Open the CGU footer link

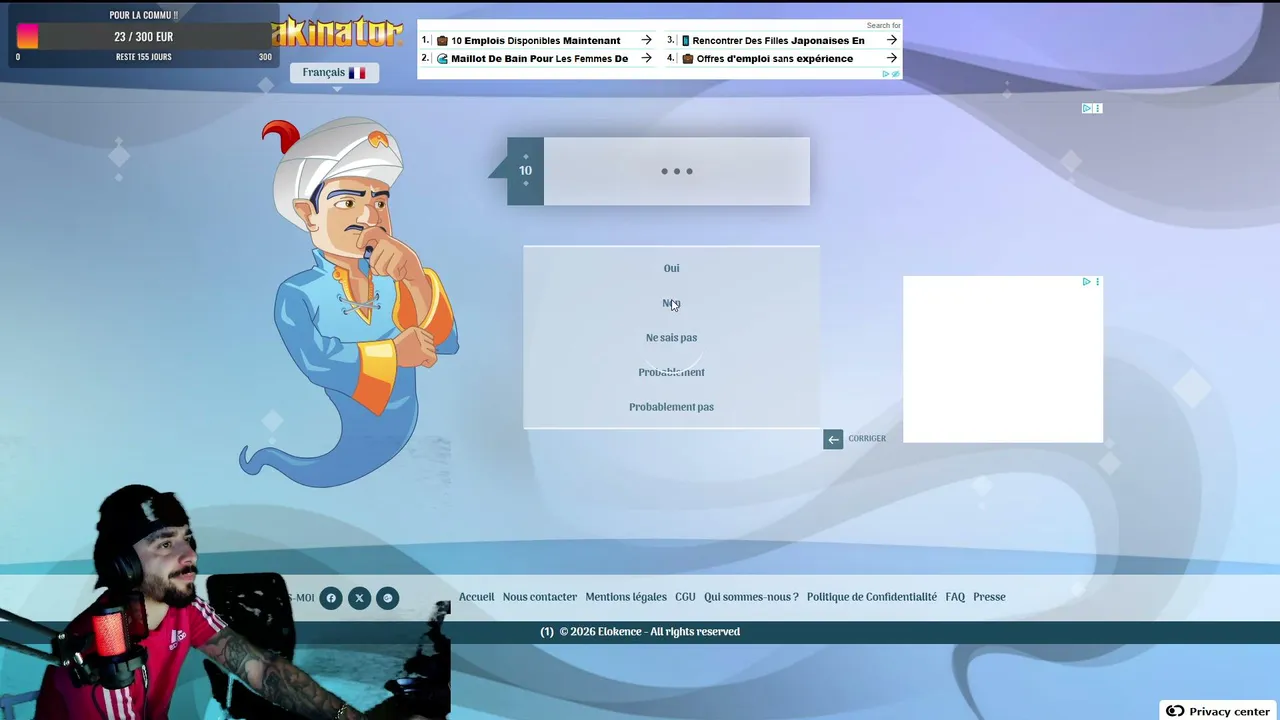pos(685,597)
